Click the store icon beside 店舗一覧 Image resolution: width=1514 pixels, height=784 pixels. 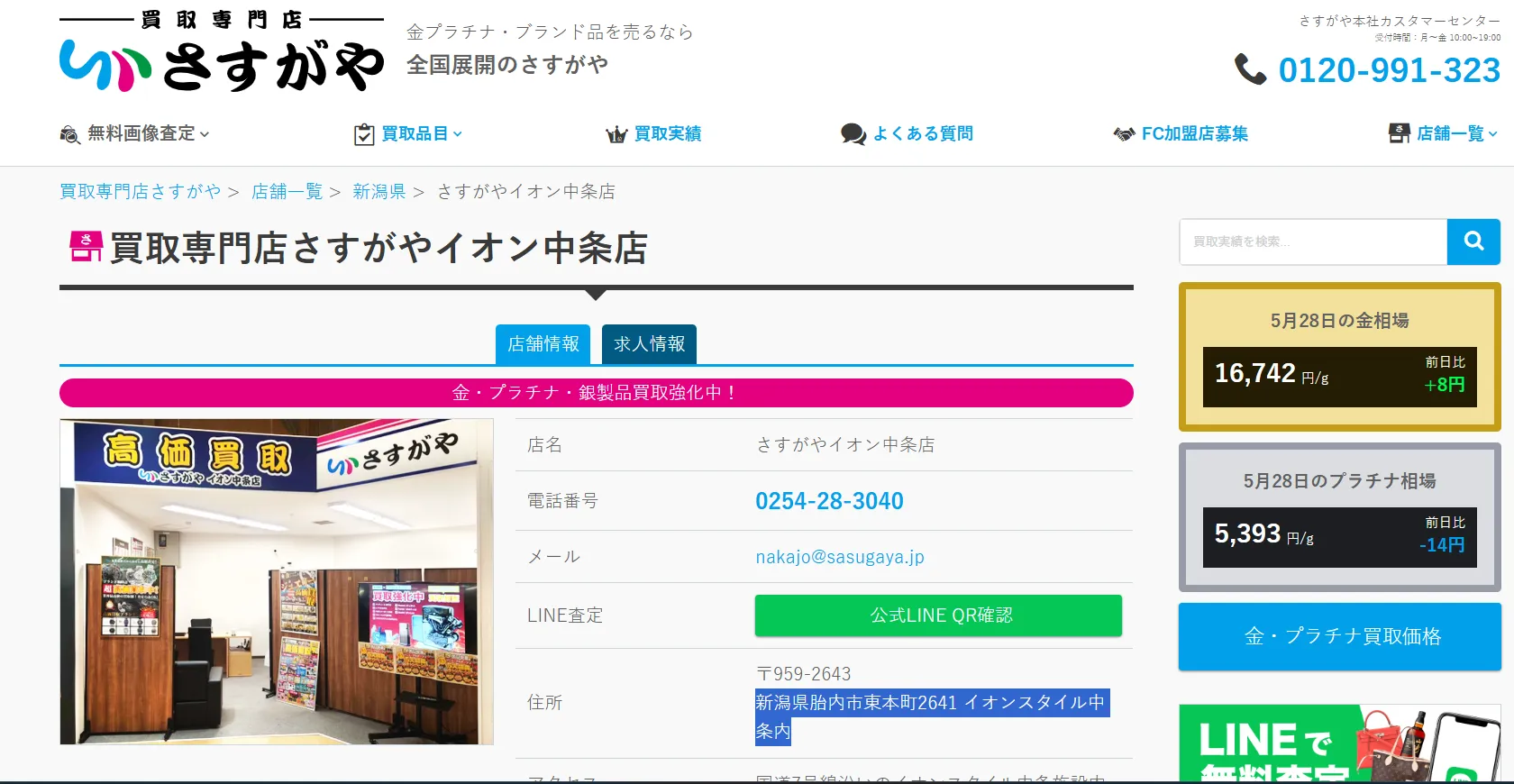click(1399, 133)
